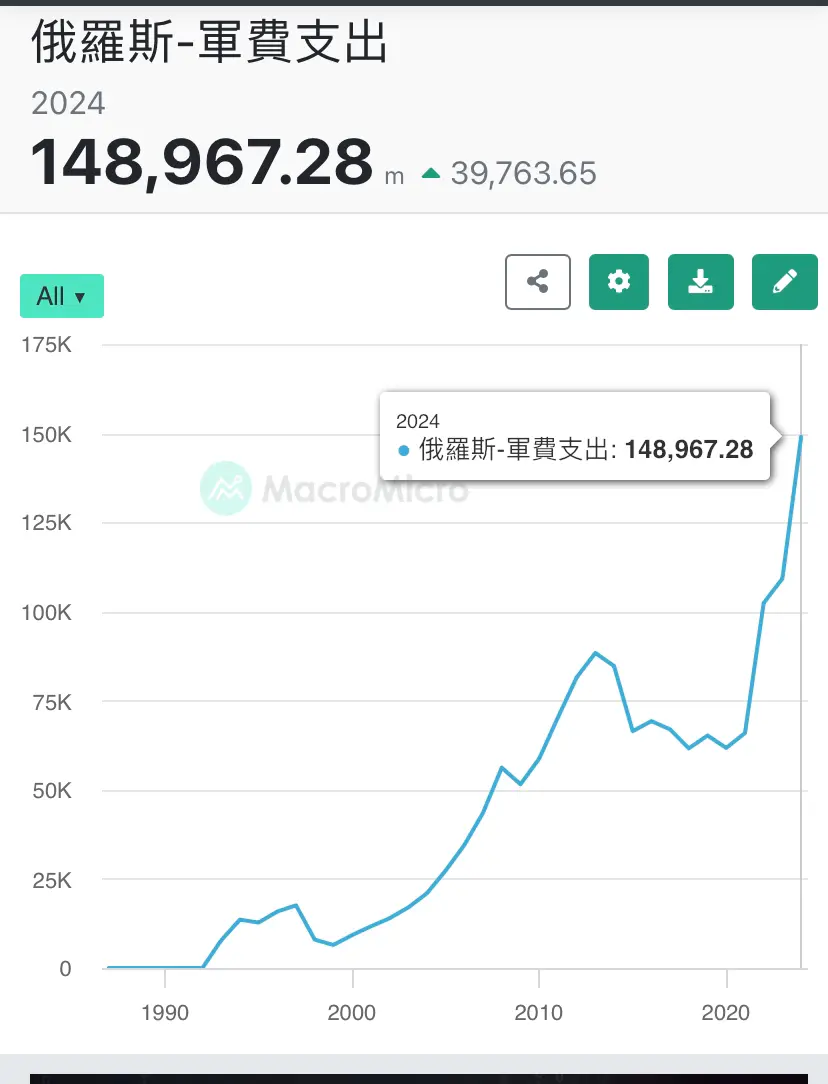828x1084 pixels.
Task: Click blue series dot in tooltip
Action: (404, 451)
